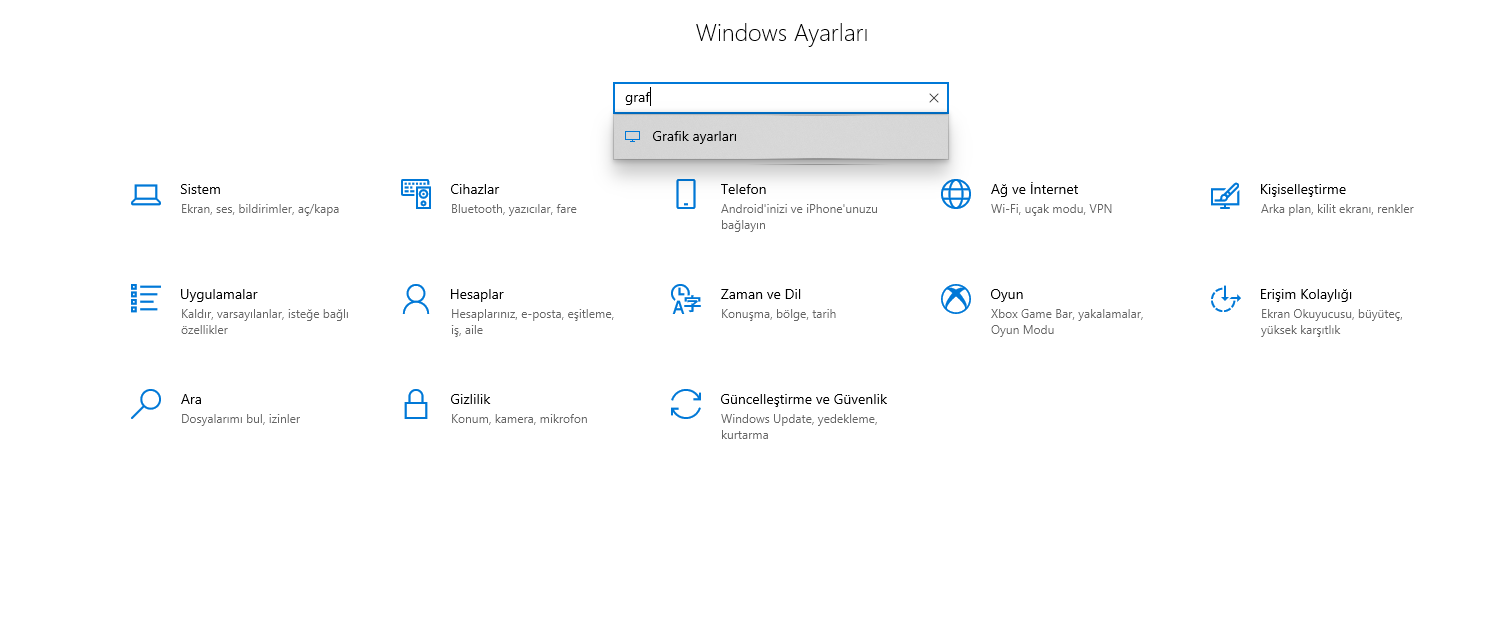The height and width of the screenshot is (641, 1505).
Task: Click the Windows Ayarları page heading
Action: (x=782, y=33)
